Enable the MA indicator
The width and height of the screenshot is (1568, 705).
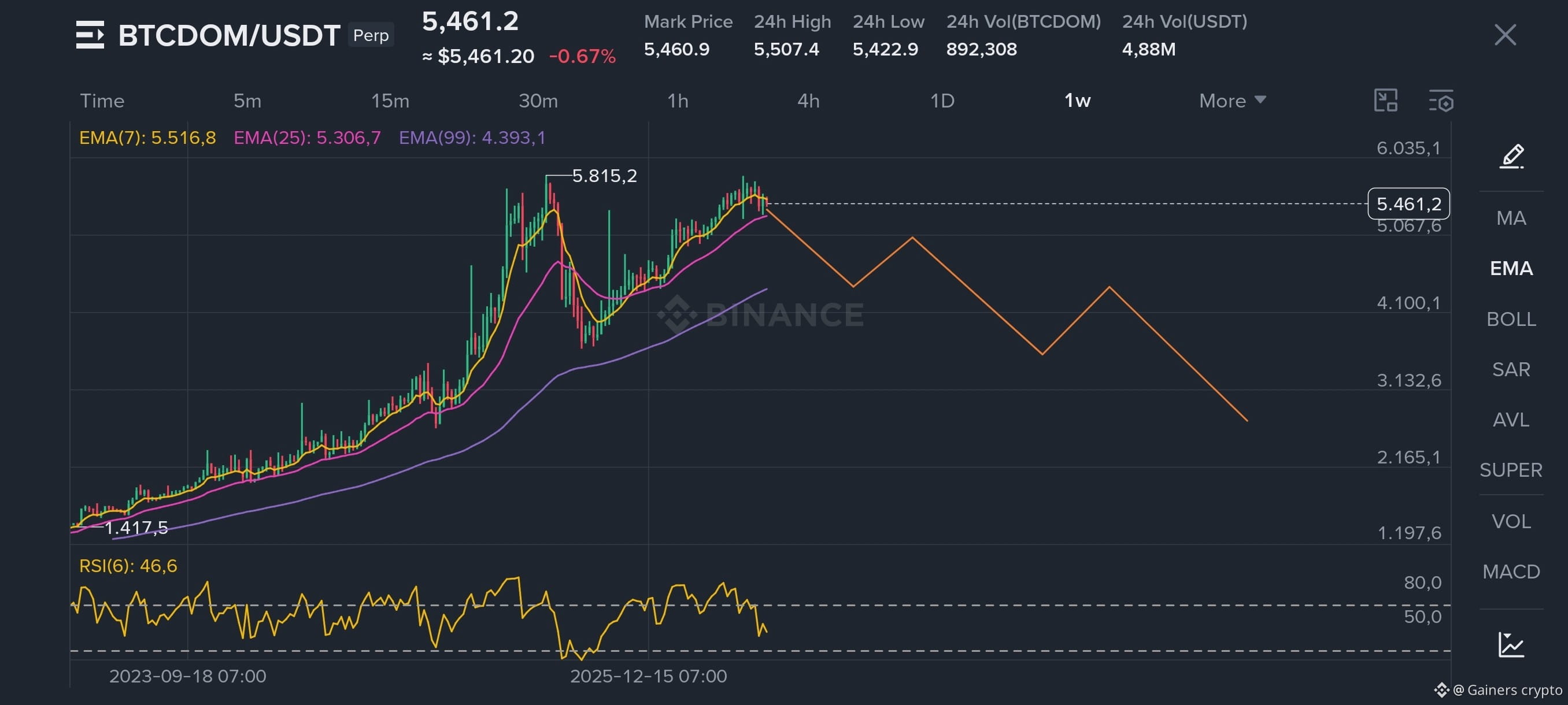coord(1511,218)
